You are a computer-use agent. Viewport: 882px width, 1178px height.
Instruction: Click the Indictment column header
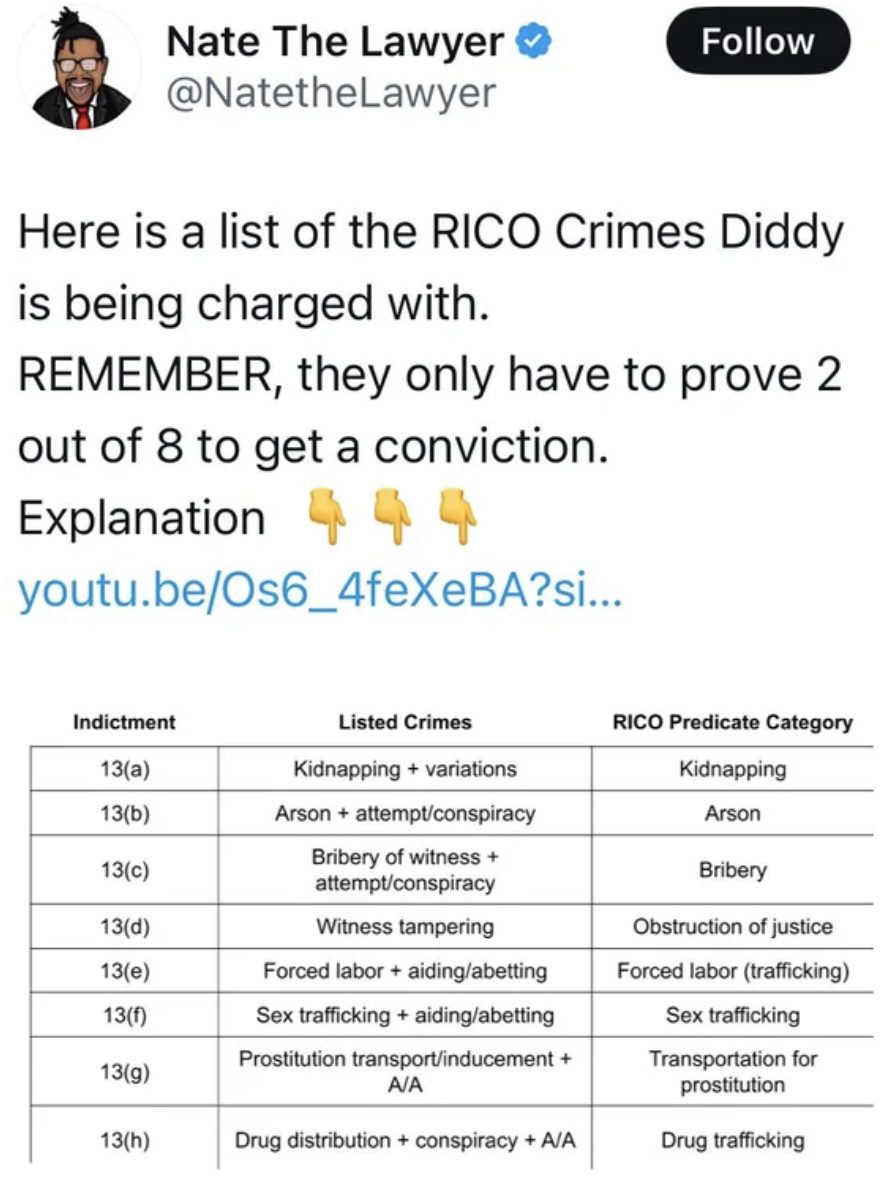(124, 723)
